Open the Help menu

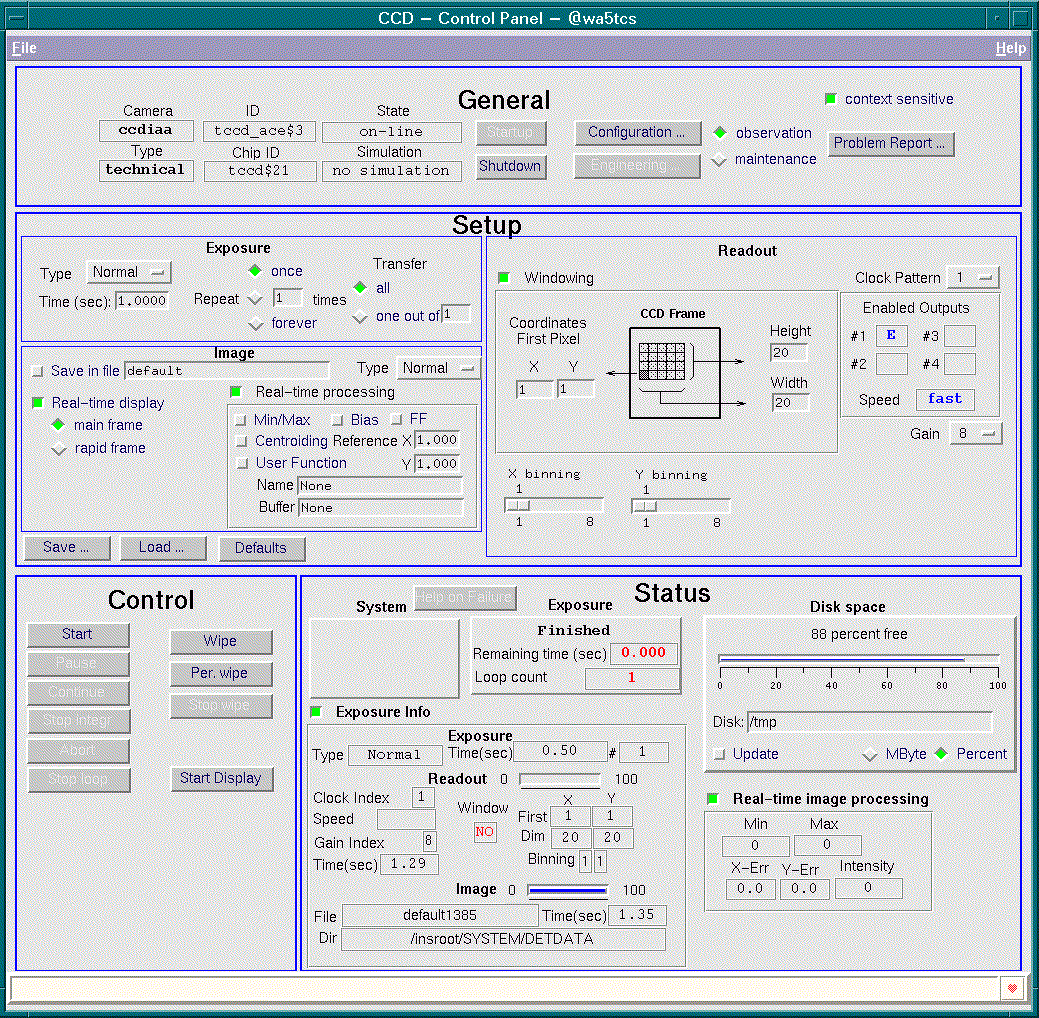(x=1010, y=48)
